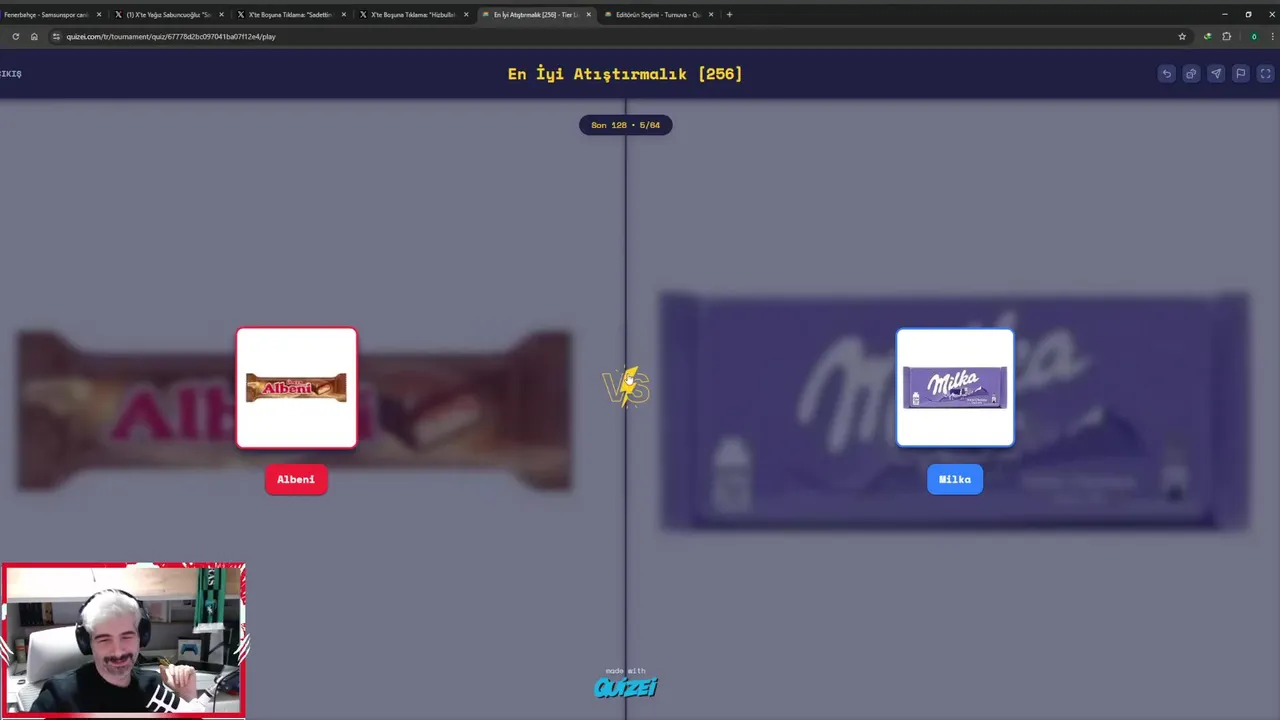Close the En İyi Atıştırmalık tab
Screen dimensions: 1280x720
[x=589, y=15]
